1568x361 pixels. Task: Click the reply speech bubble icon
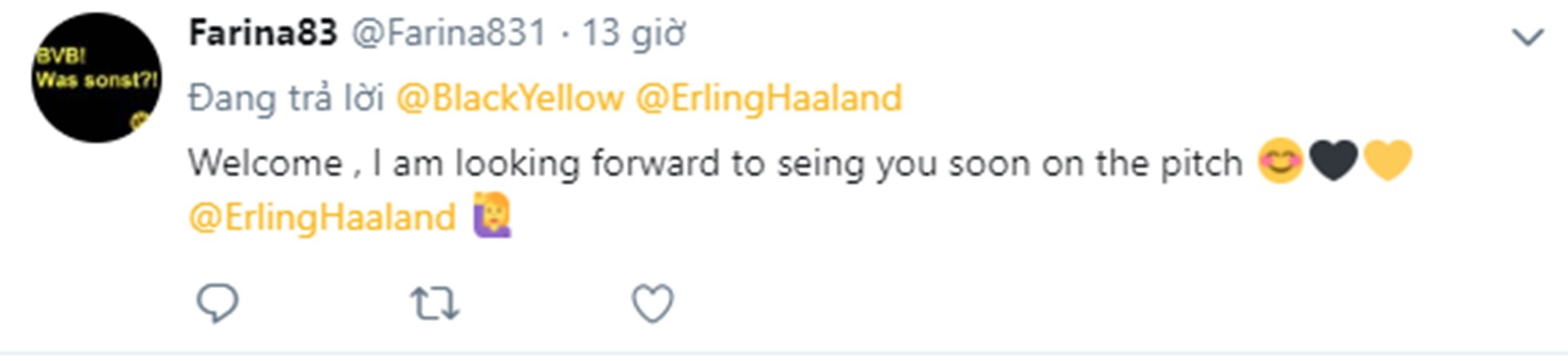click(x=217, y=304)
